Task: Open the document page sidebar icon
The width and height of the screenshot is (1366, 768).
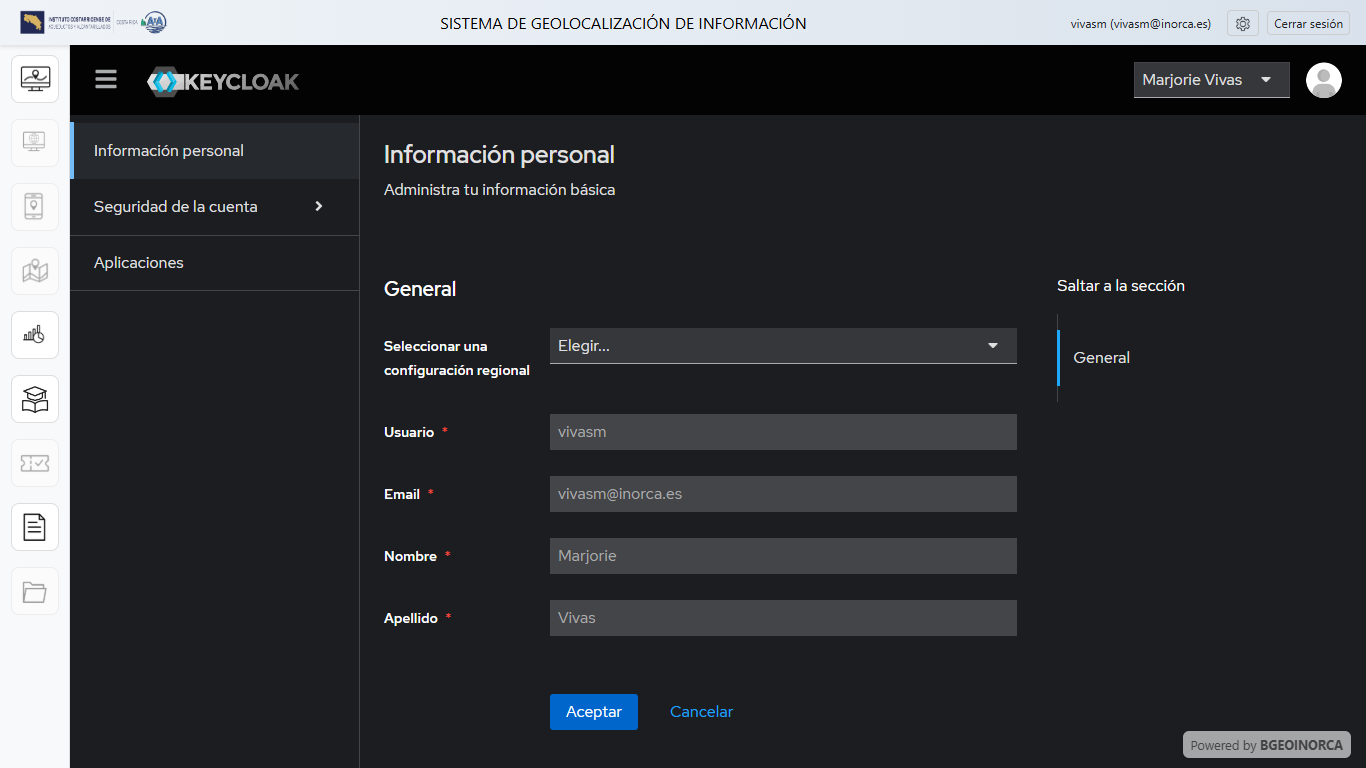Action: pyautogui.click(x=35, y=527)
